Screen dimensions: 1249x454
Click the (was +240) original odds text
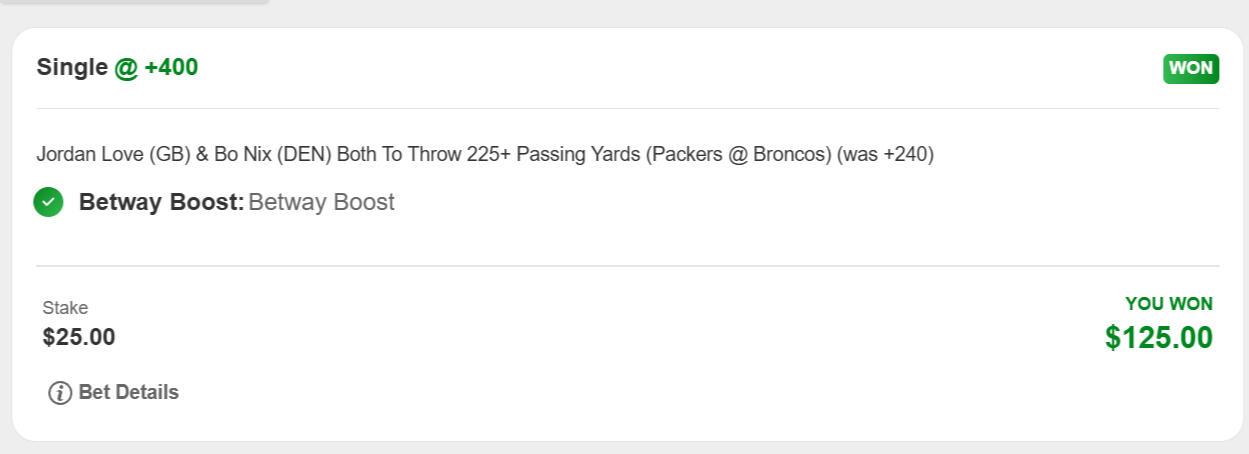885,155
